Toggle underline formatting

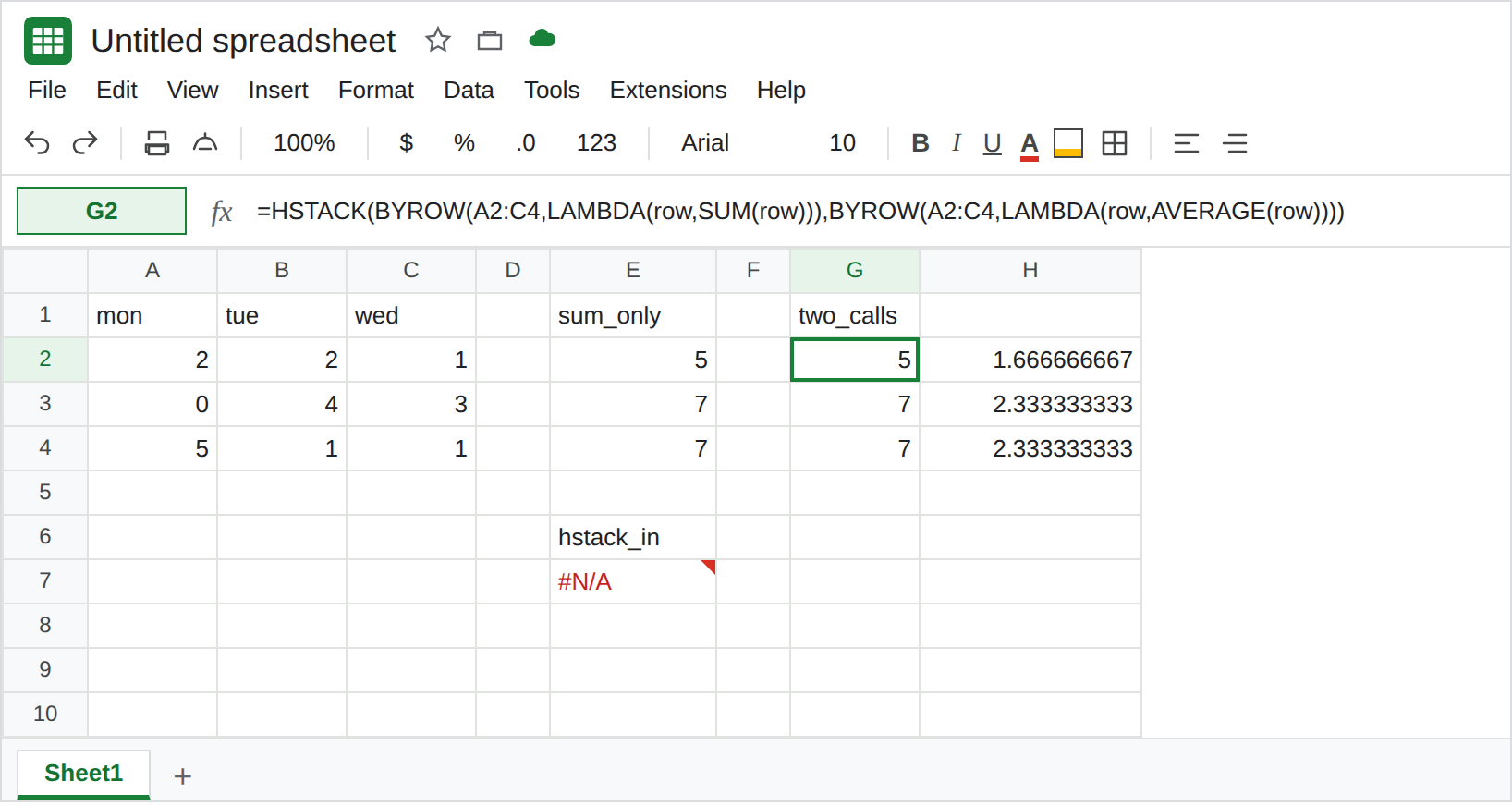pyautogui.click(x=993, y=143)
